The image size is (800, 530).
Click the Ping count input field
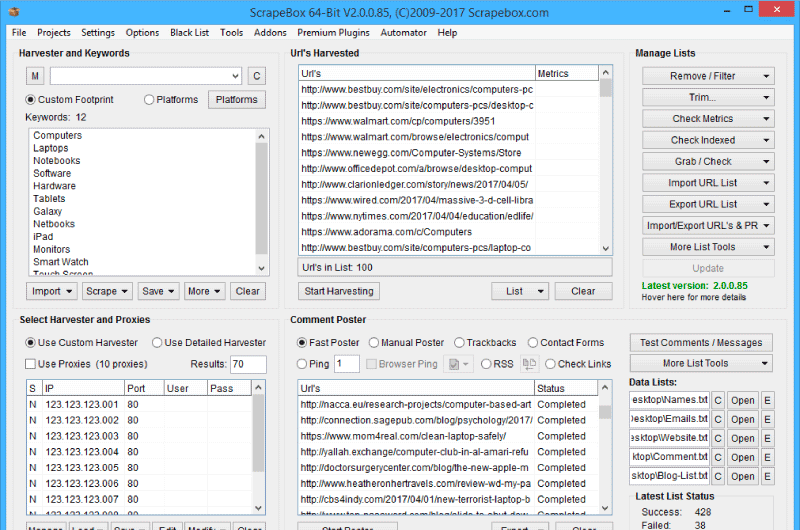[347, 364]
